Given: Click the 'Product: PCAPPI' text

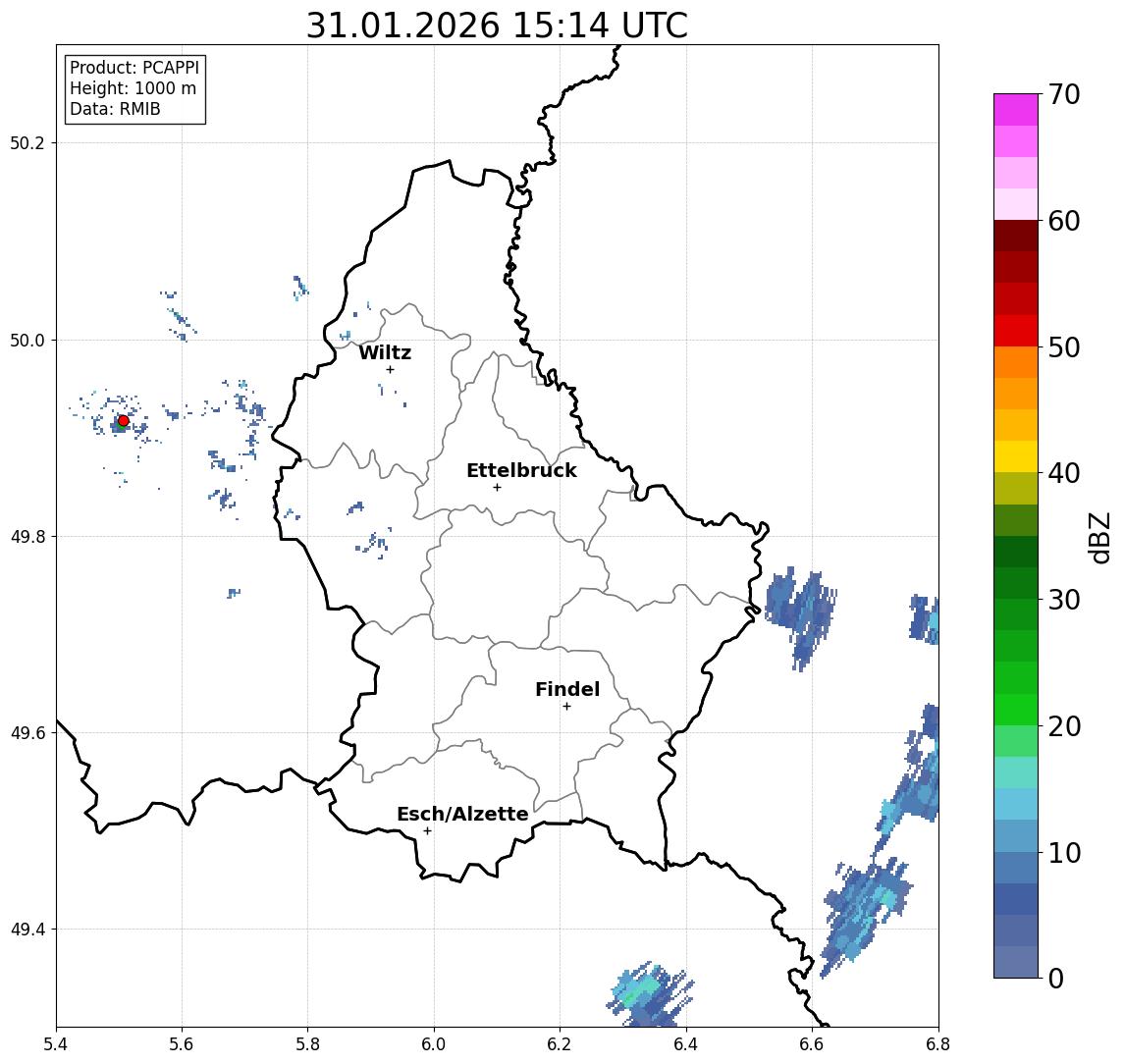Looking at the screenshot, I should [x=134, y=68].
